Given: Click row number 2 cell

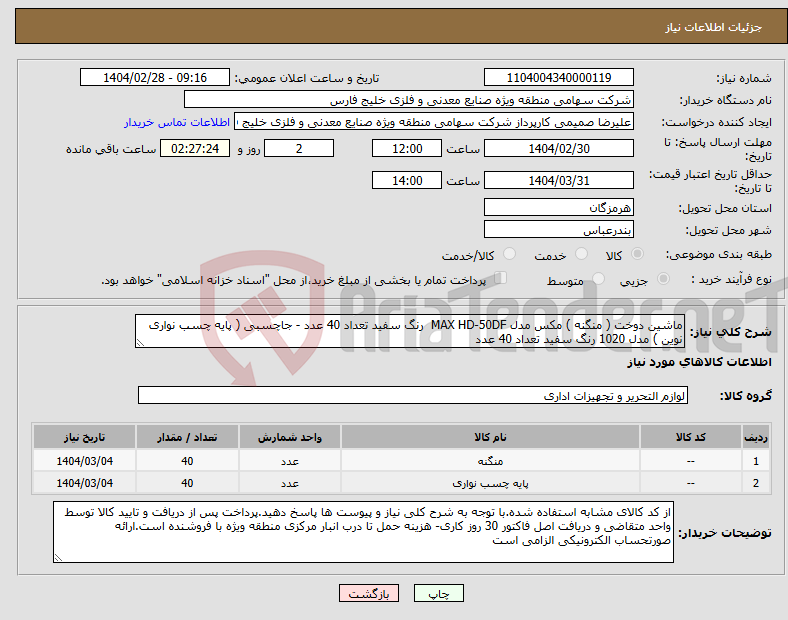Looking at the screenshot, I should [x=756, y=483].
